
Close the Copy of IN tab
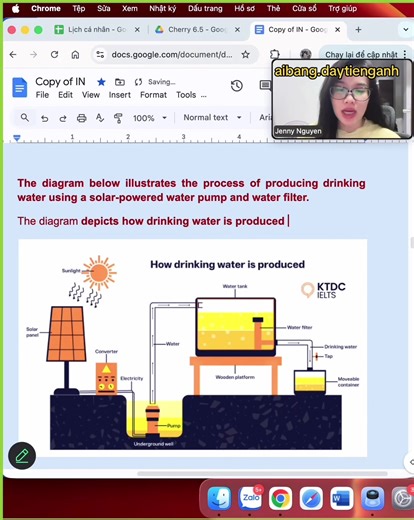click(338, 30)
